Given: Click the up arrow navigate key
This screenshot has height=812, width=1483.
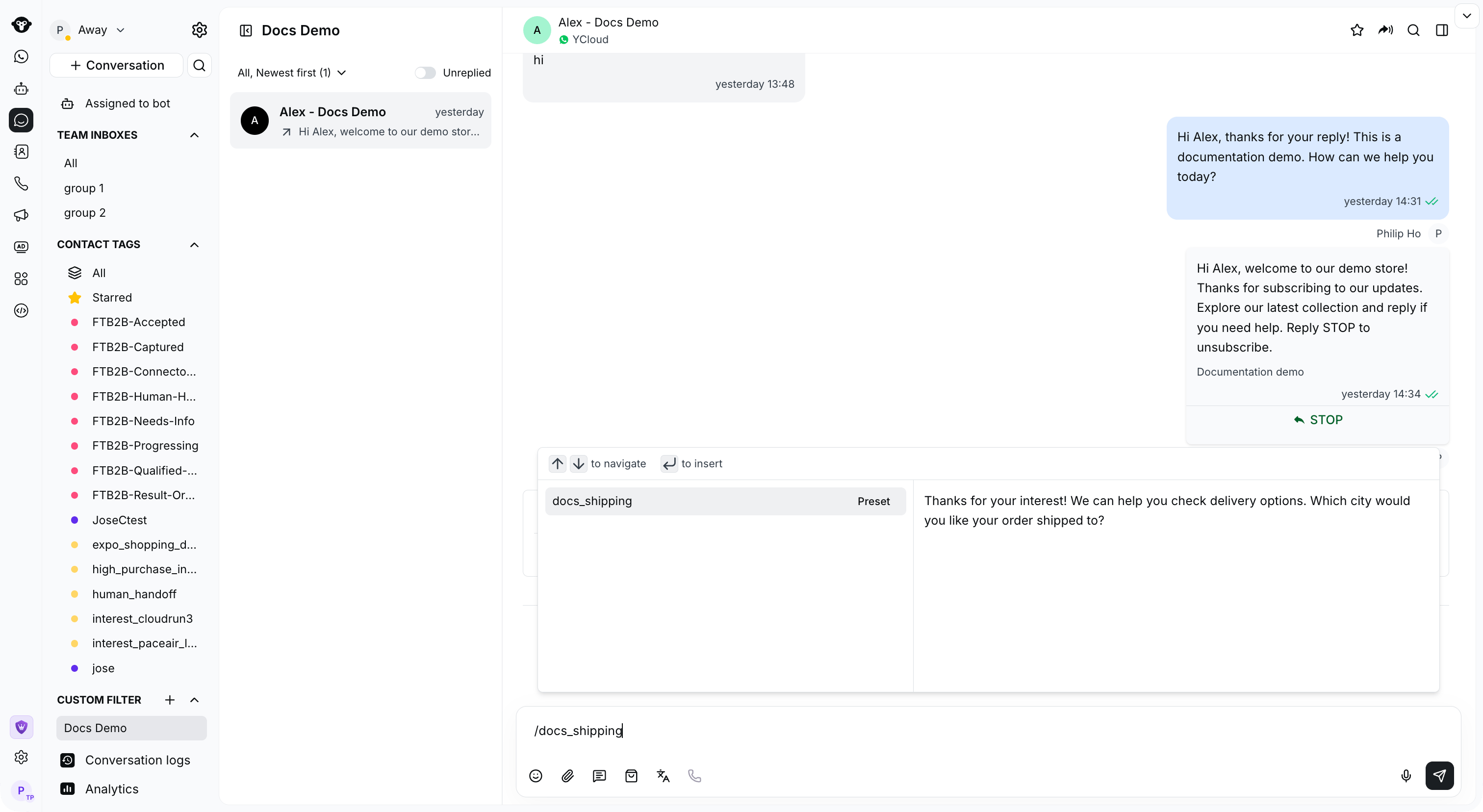Looking at the screenshot, I should 557,464.
